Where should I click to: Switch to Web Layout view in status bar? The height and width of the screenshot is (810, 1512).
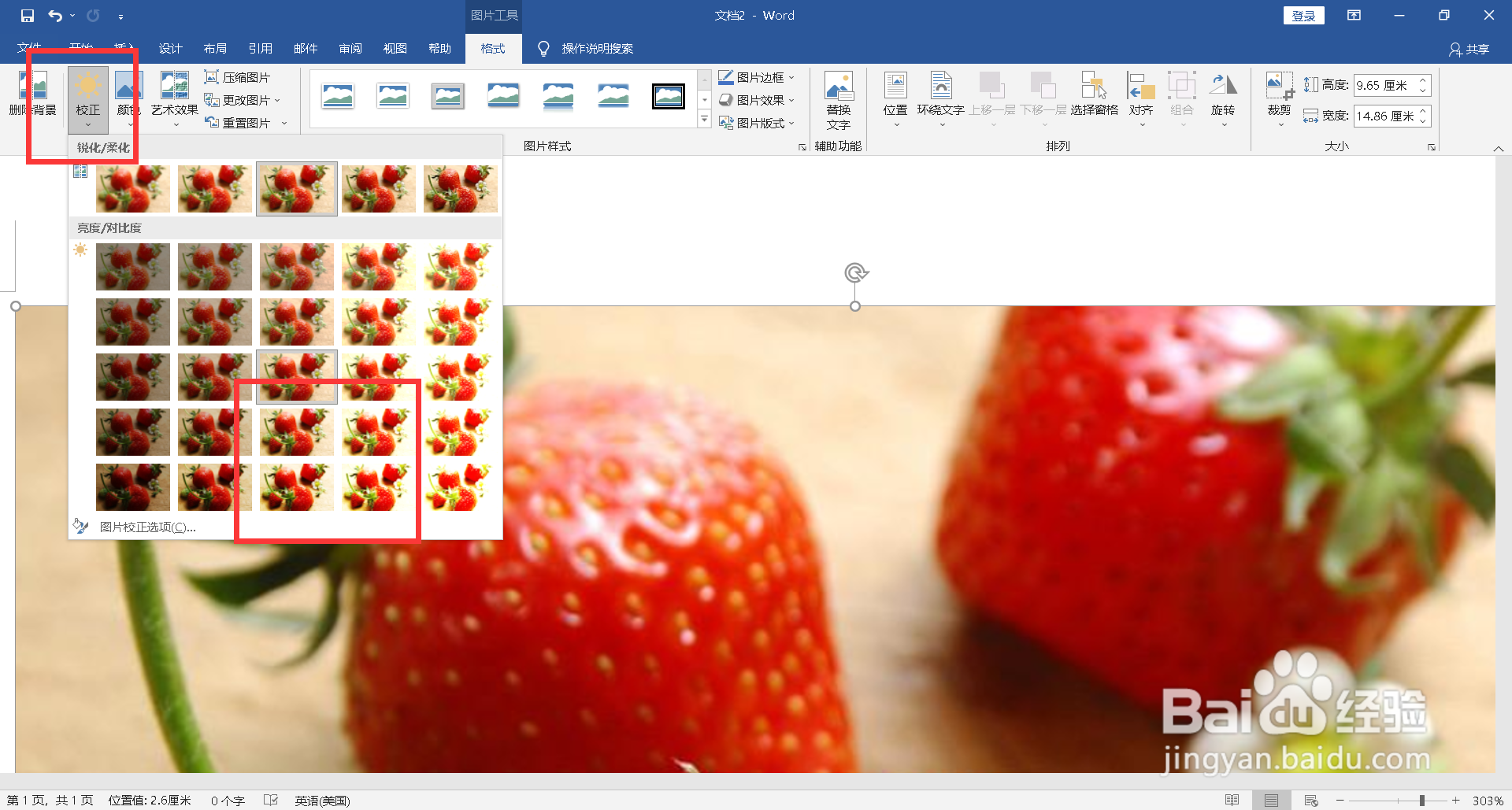click(x=1311, y=801)
